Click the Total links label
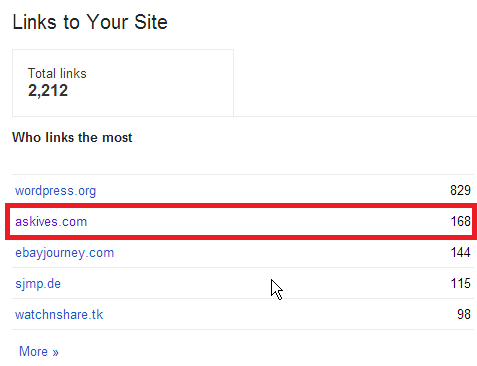This screenshot has width=477, height=366. click(x=57, y=73)
